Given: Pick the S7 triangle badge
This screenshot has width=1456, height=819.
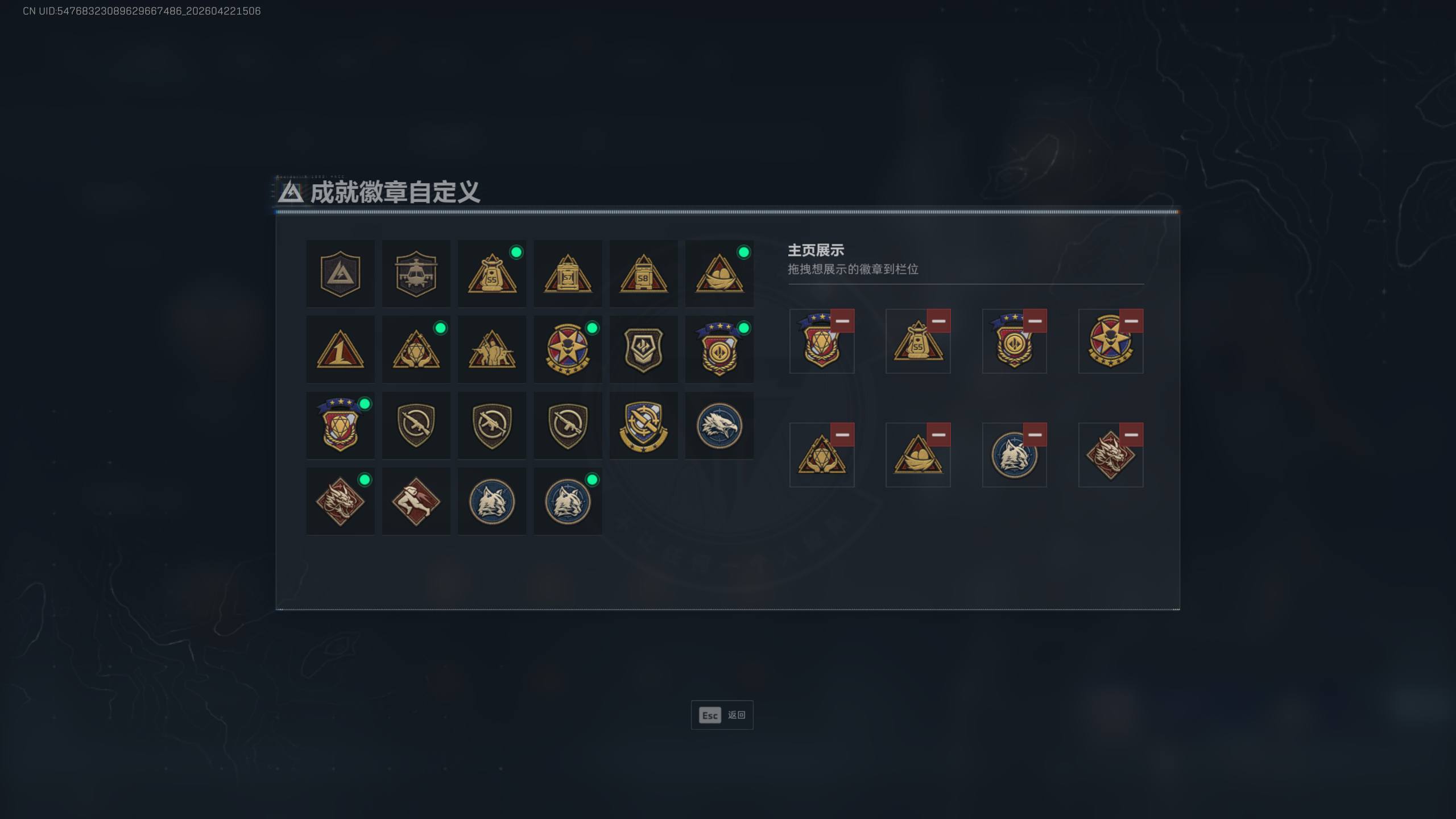Looking at the screenshot, I should 568,274.
